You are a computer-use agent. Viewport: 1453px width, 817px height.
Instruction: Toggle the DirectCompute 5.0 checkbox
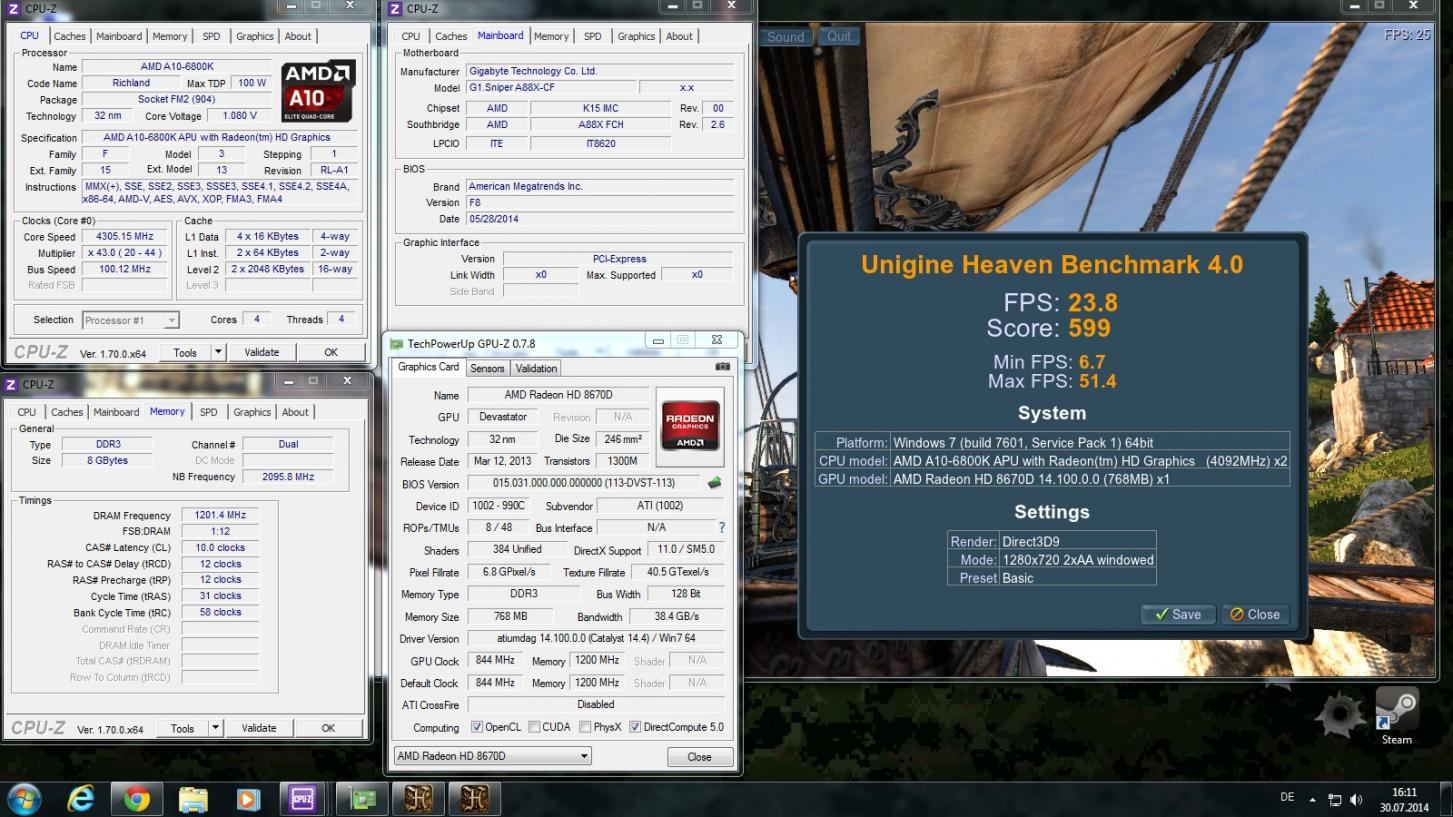pyautogui.click(x=635, y=727)
